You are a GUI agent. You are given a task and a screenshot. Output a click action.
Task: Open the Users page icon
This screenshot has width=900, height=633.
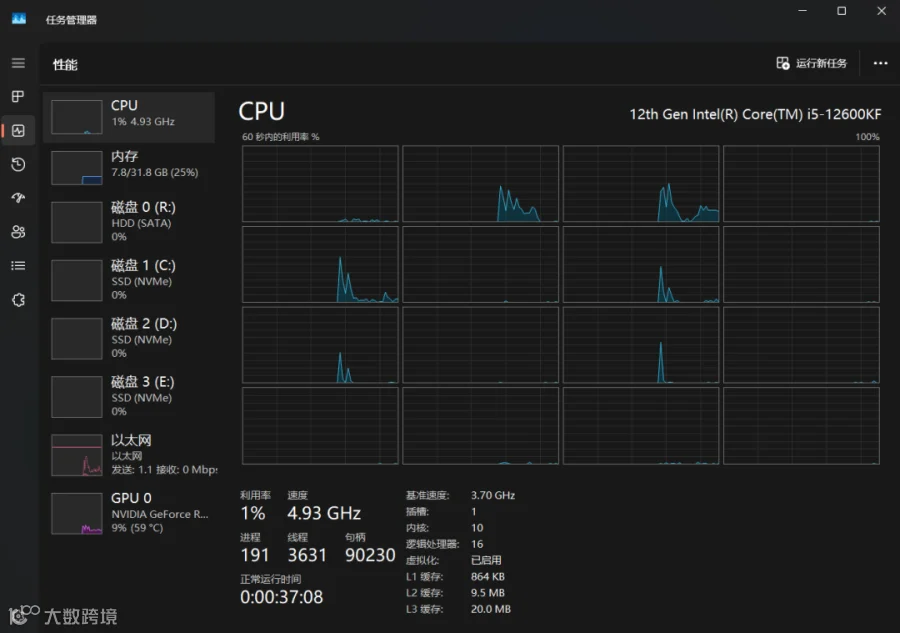coord(18,232)
